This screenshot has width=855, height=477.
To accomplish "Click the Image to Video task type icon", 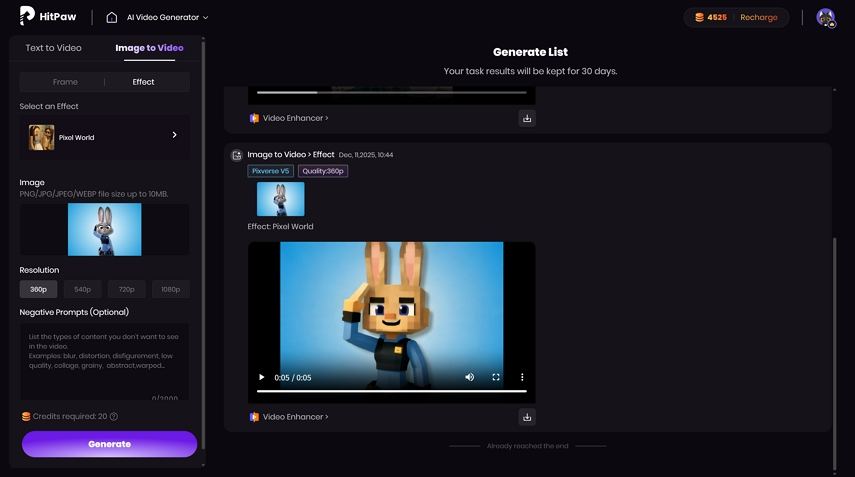I will click(237, 155).
